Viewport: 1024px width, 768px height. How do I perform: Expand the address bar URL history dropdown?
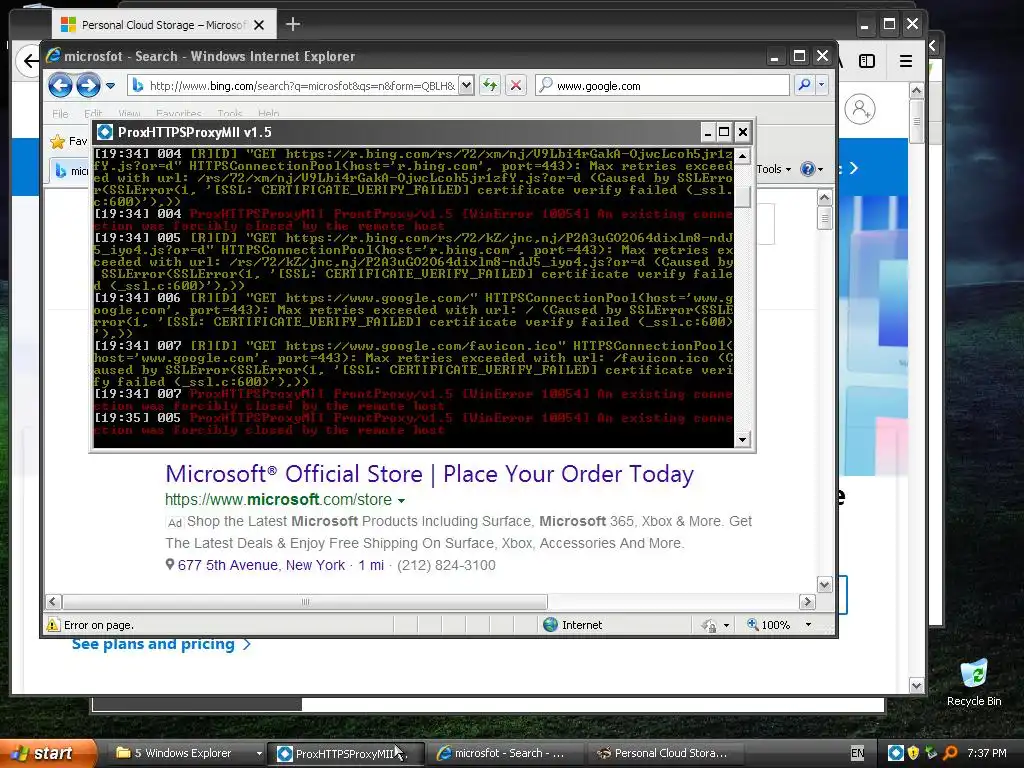coord(466,85)
